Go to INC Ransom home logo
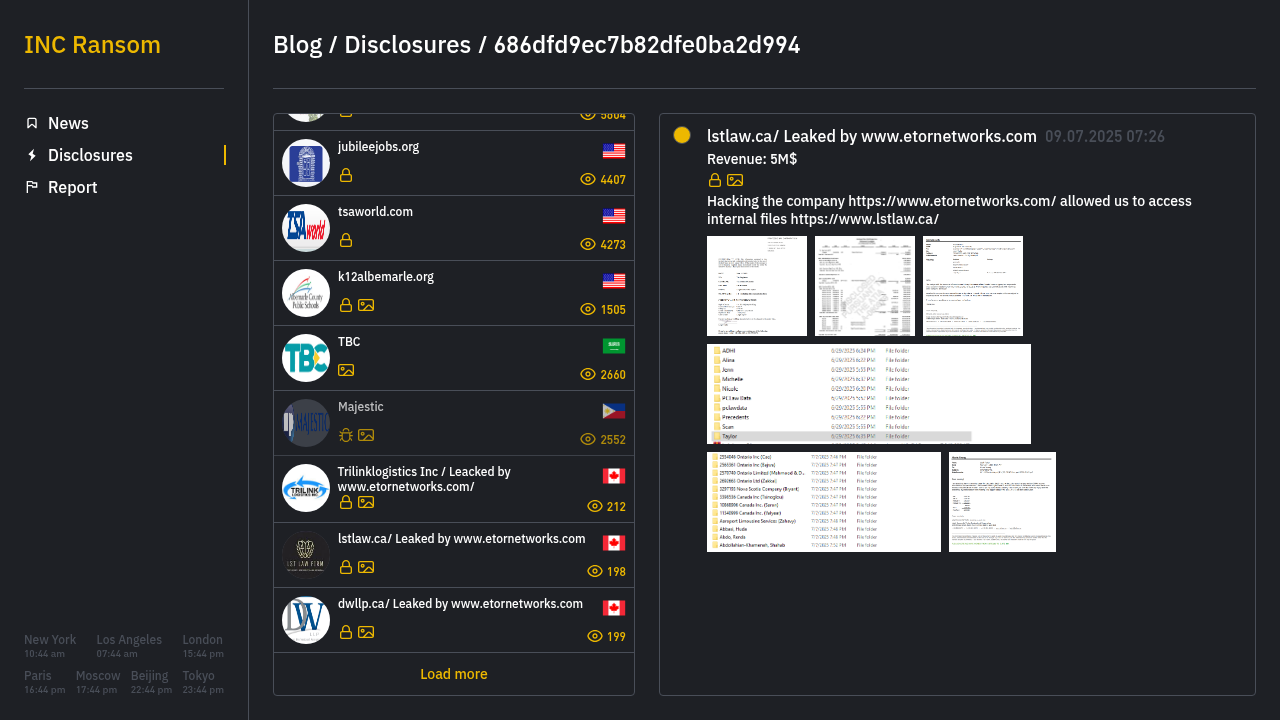This screenshot has width=1280, height=720. [92, 45]
